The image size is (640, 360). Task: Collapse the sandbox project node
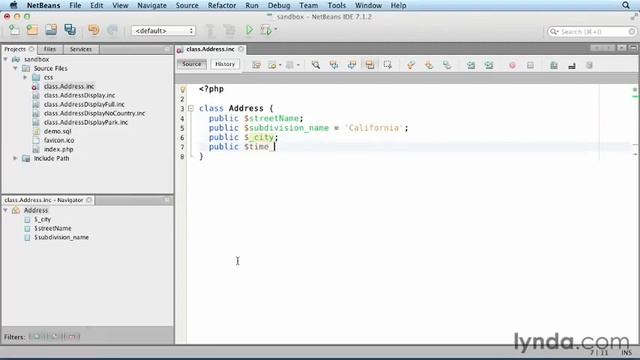click(x=6, y=60)
